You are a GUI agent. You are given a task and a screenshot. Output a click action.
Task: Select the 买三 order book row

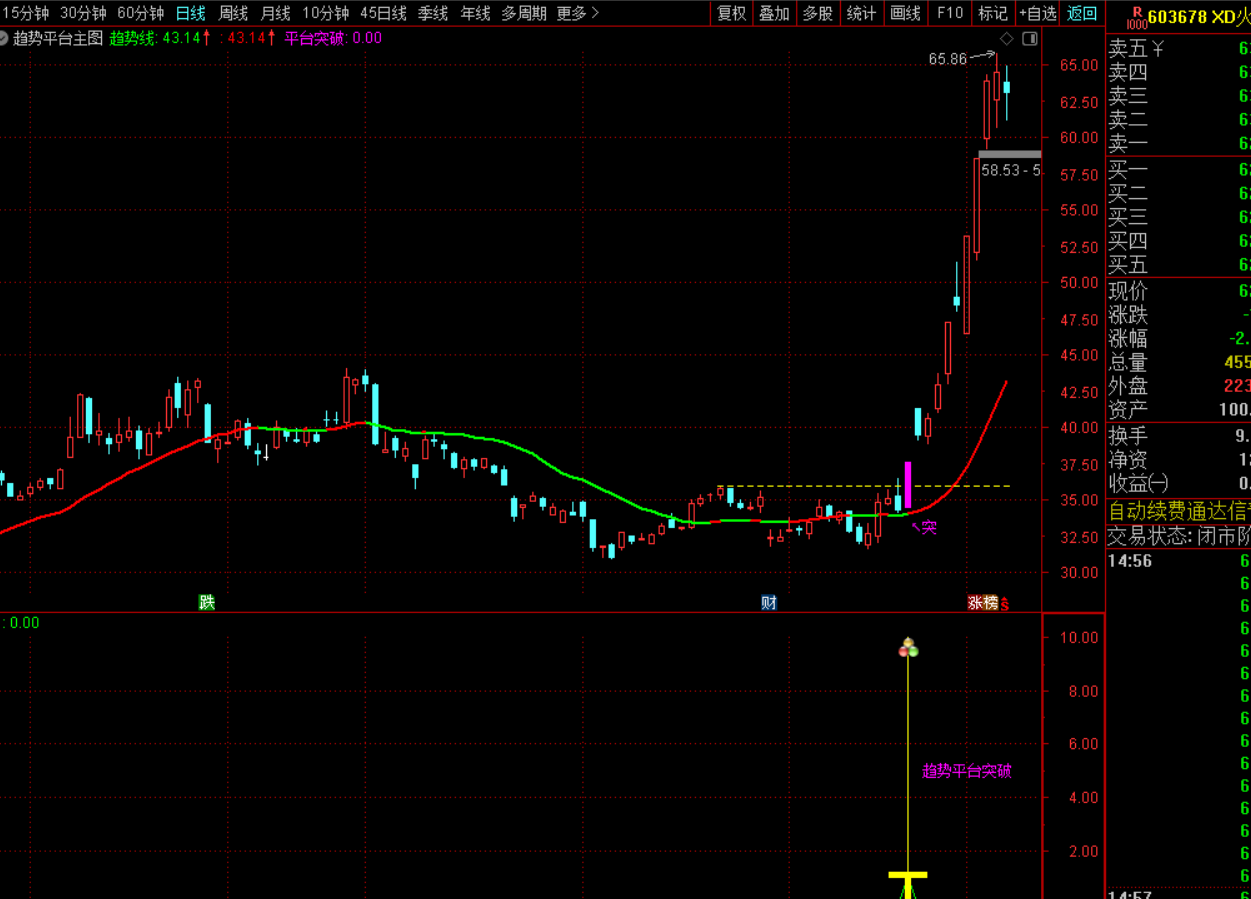click(1178, 217)
